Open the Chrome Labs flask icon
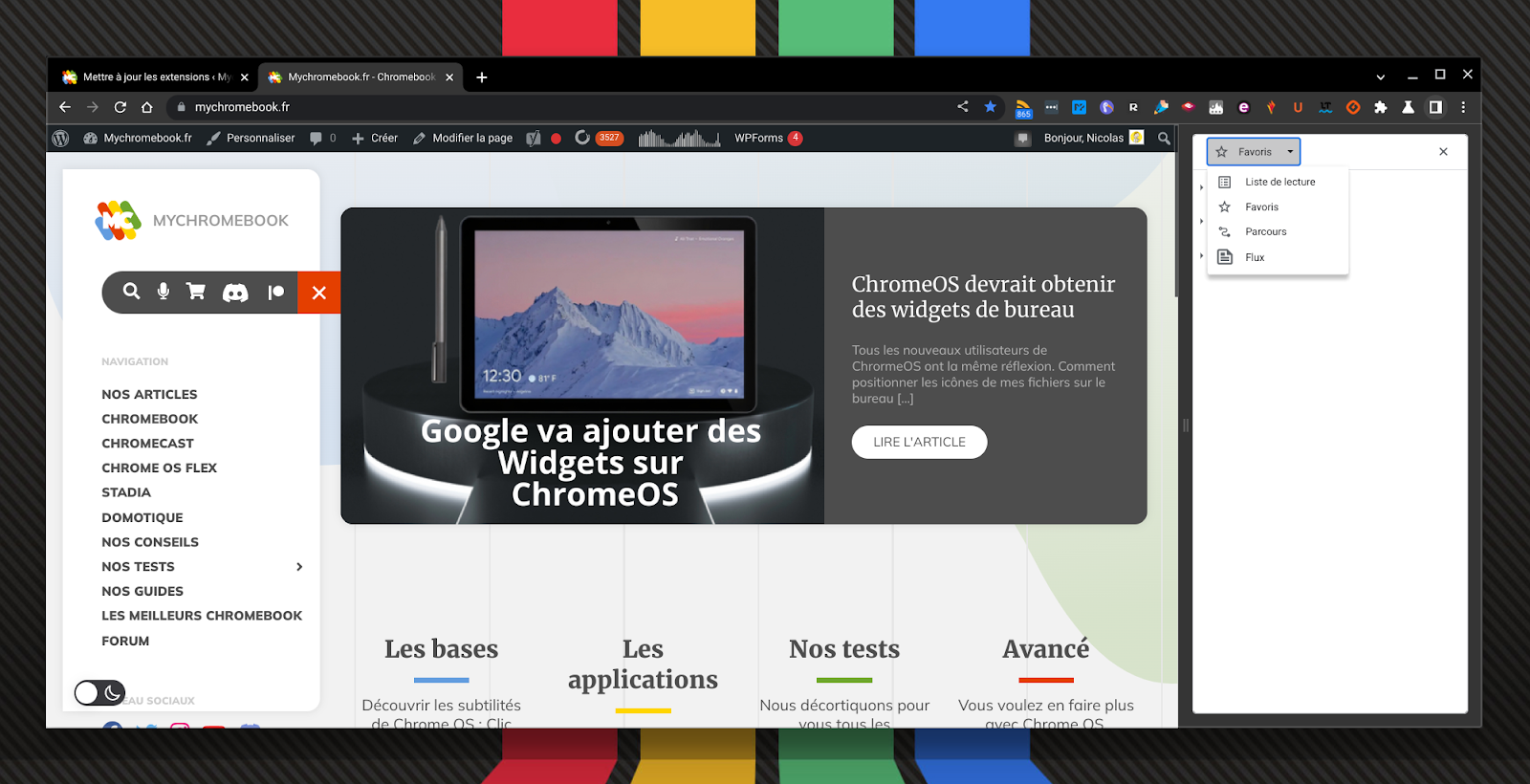This screenshot has width=1530, height=784. [x=1408, y=107]
